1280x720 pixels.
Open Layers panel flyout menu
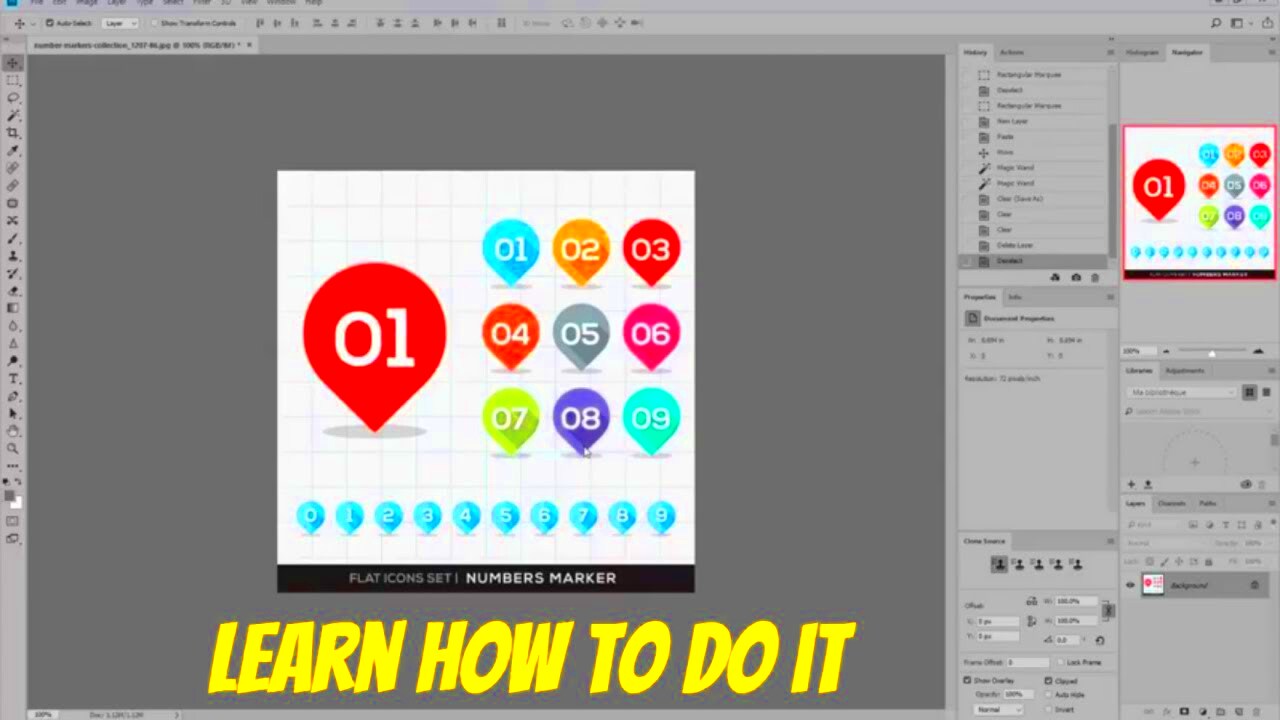(x=1272, y=503)
